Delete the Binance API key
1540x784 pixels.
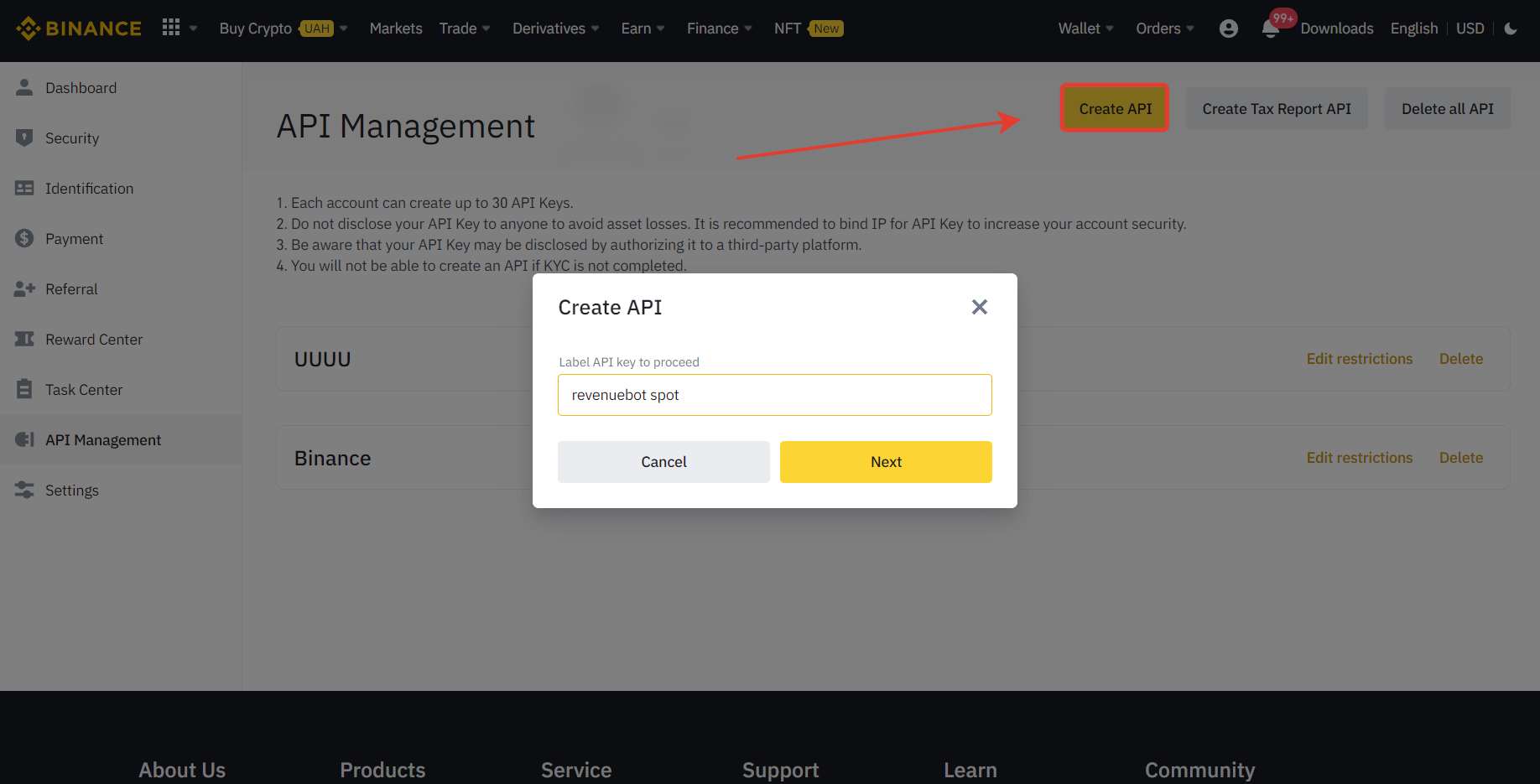(x=1461, y=458)
